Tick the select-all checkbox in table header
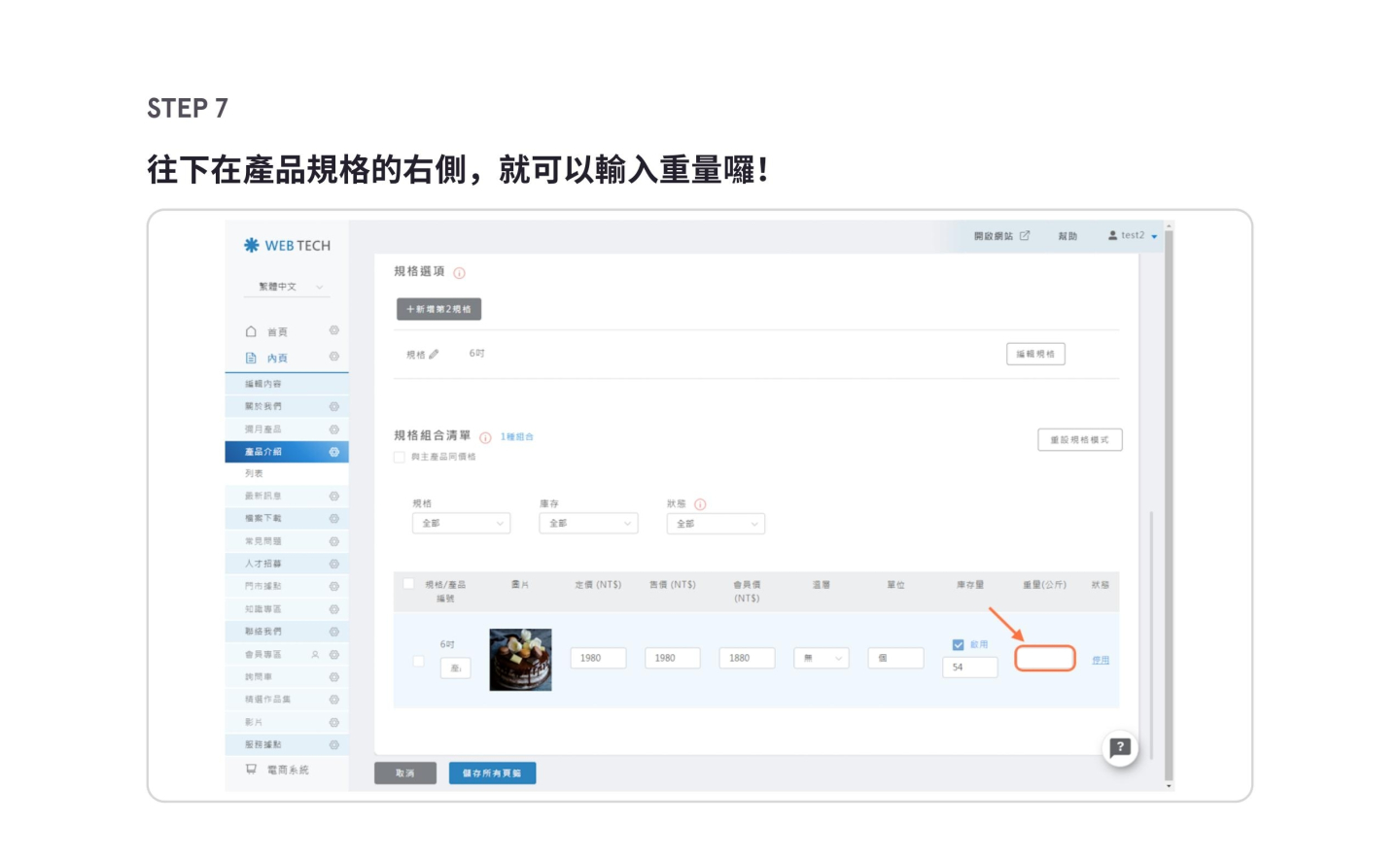The height and width of the screenshot is (858, 1400). (x=408, y=584)
